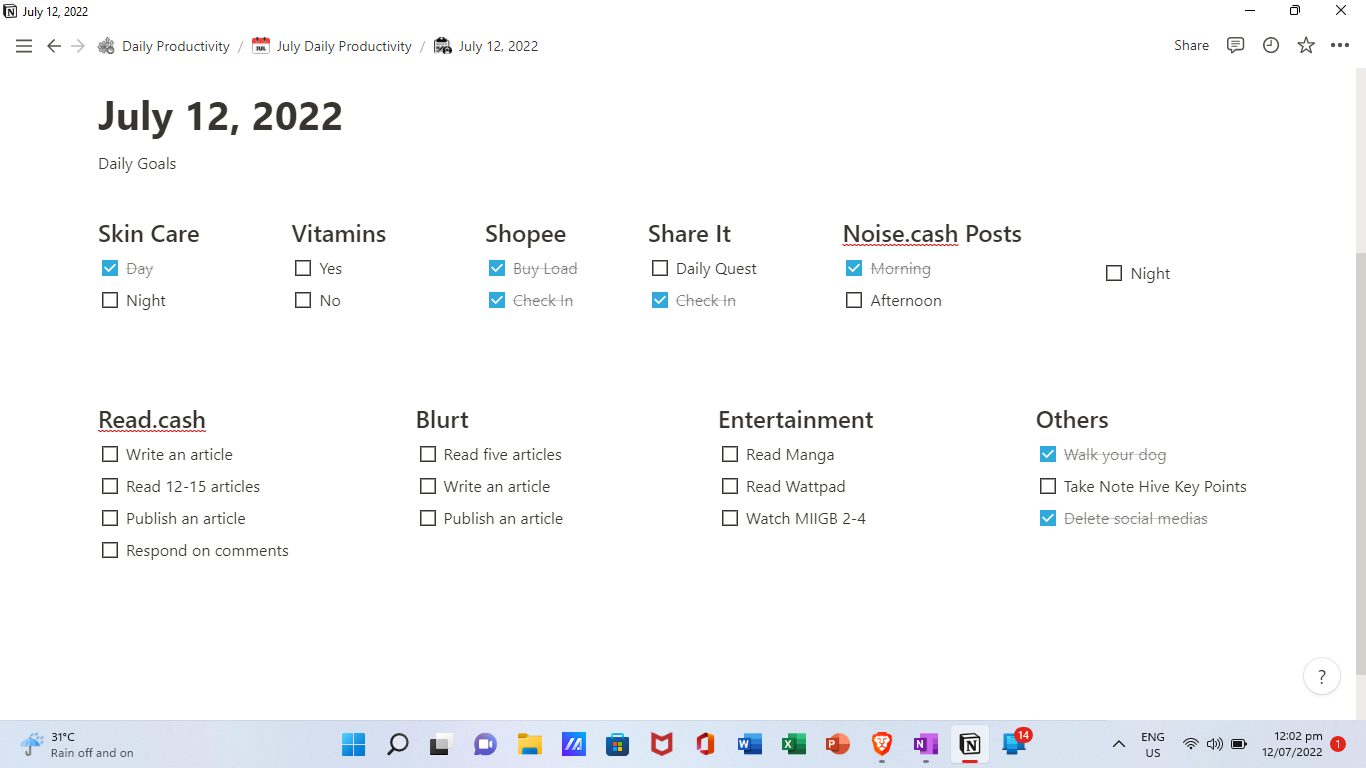The height and width of the screenshot is (768, 1366).
Task: Open File Explorer from the taskbar
Action: pos(529,744)
